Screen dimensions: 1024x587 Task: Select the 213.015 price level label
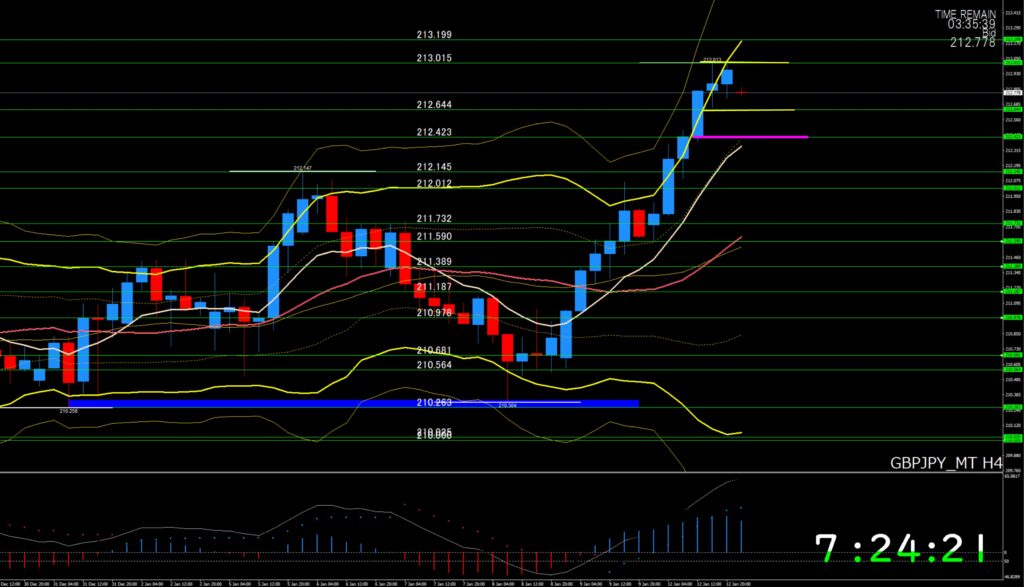(x=434, y=58)
